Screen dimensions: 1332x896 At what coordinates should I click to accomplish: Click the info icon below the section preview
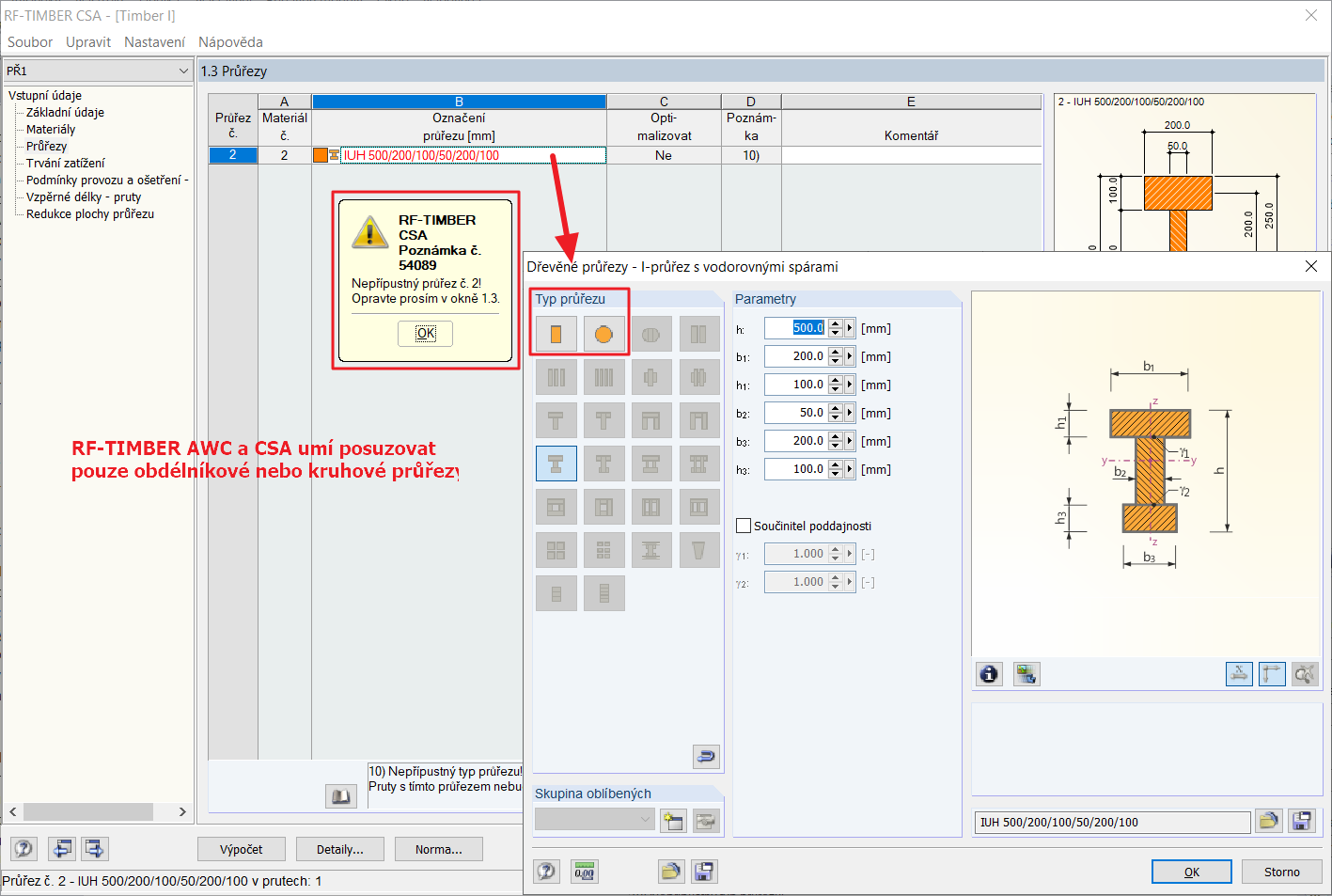coord(989,674)
